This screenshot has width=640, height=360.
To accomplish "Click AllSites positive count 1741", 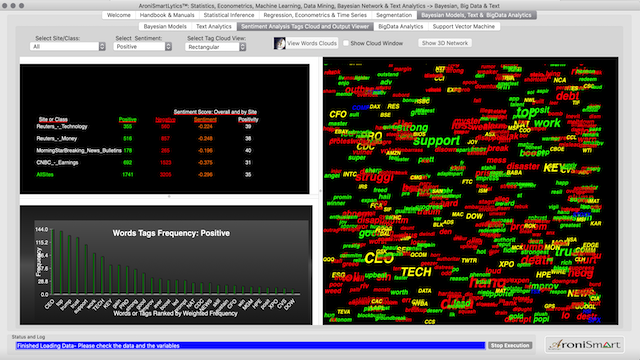I will pos(128,175).
